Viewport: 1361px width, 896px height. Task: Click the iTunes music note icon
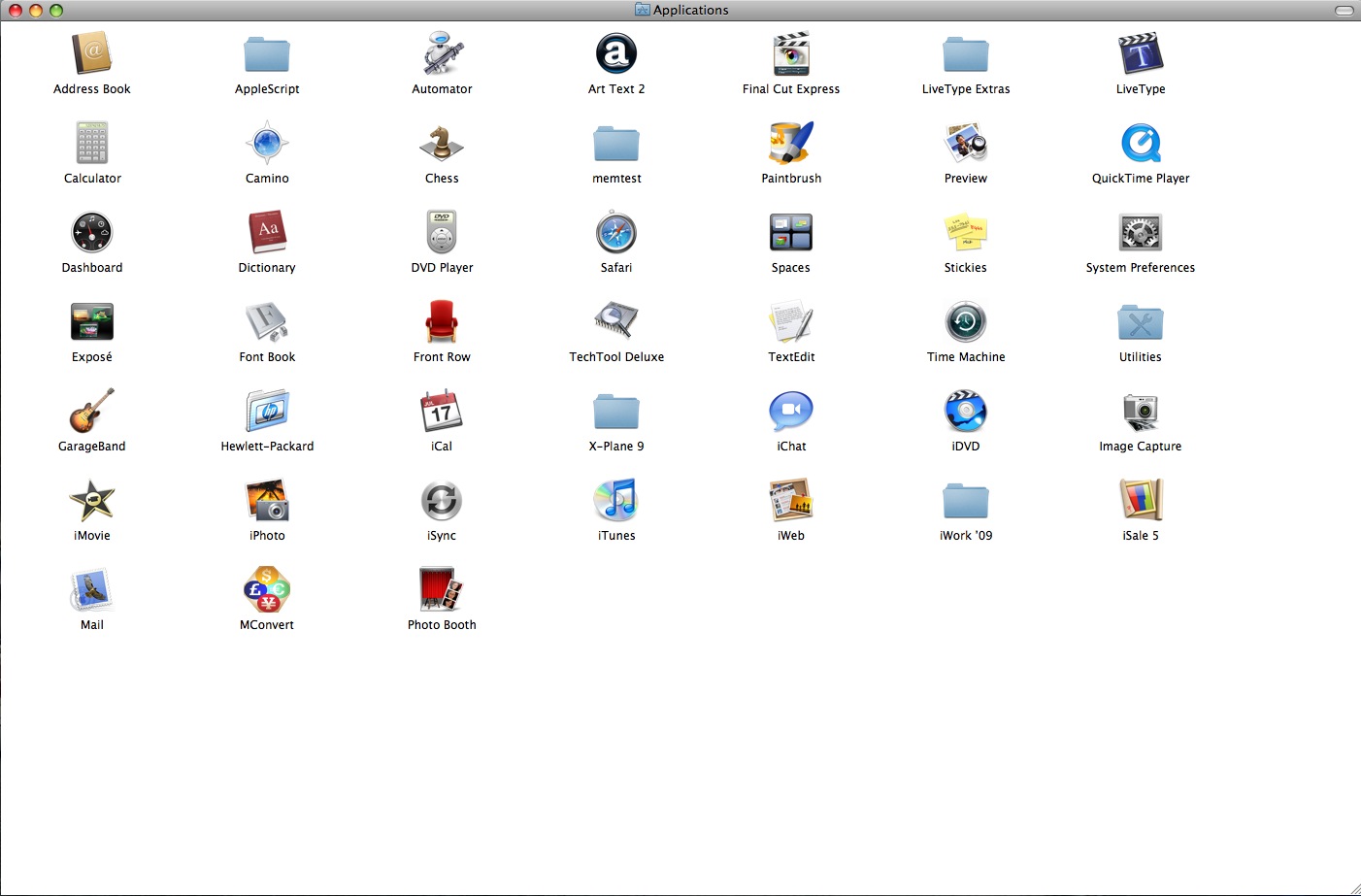point(616,500)
